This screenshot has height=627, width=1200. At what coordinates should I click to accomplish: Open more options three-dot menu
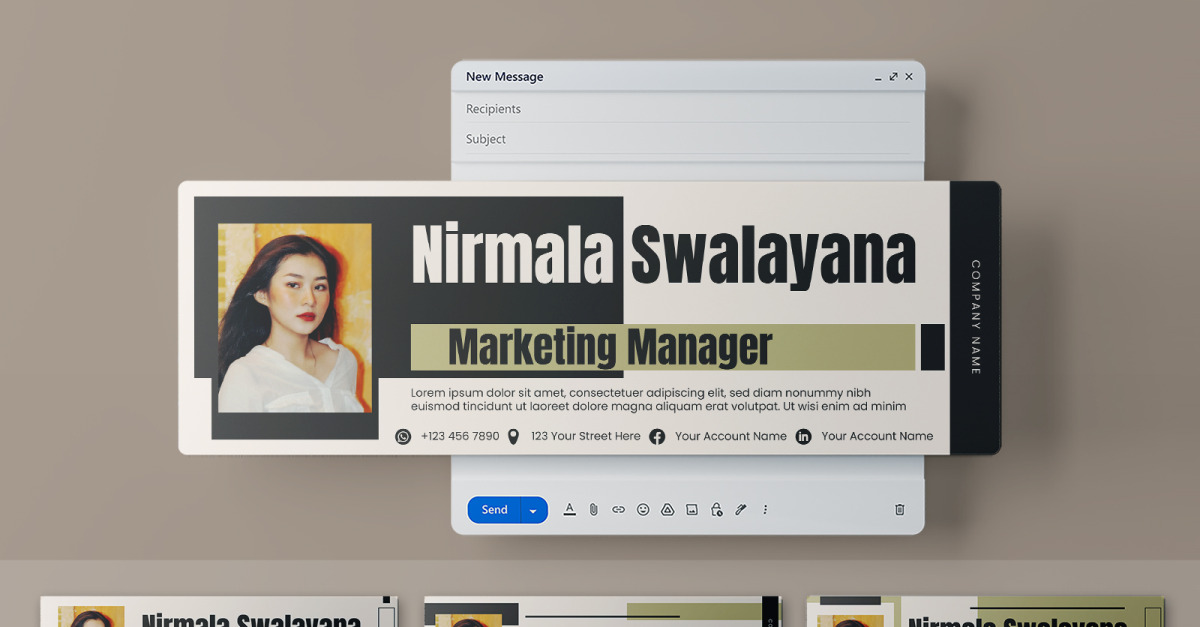pyautogui.click(x=765, y=510)
